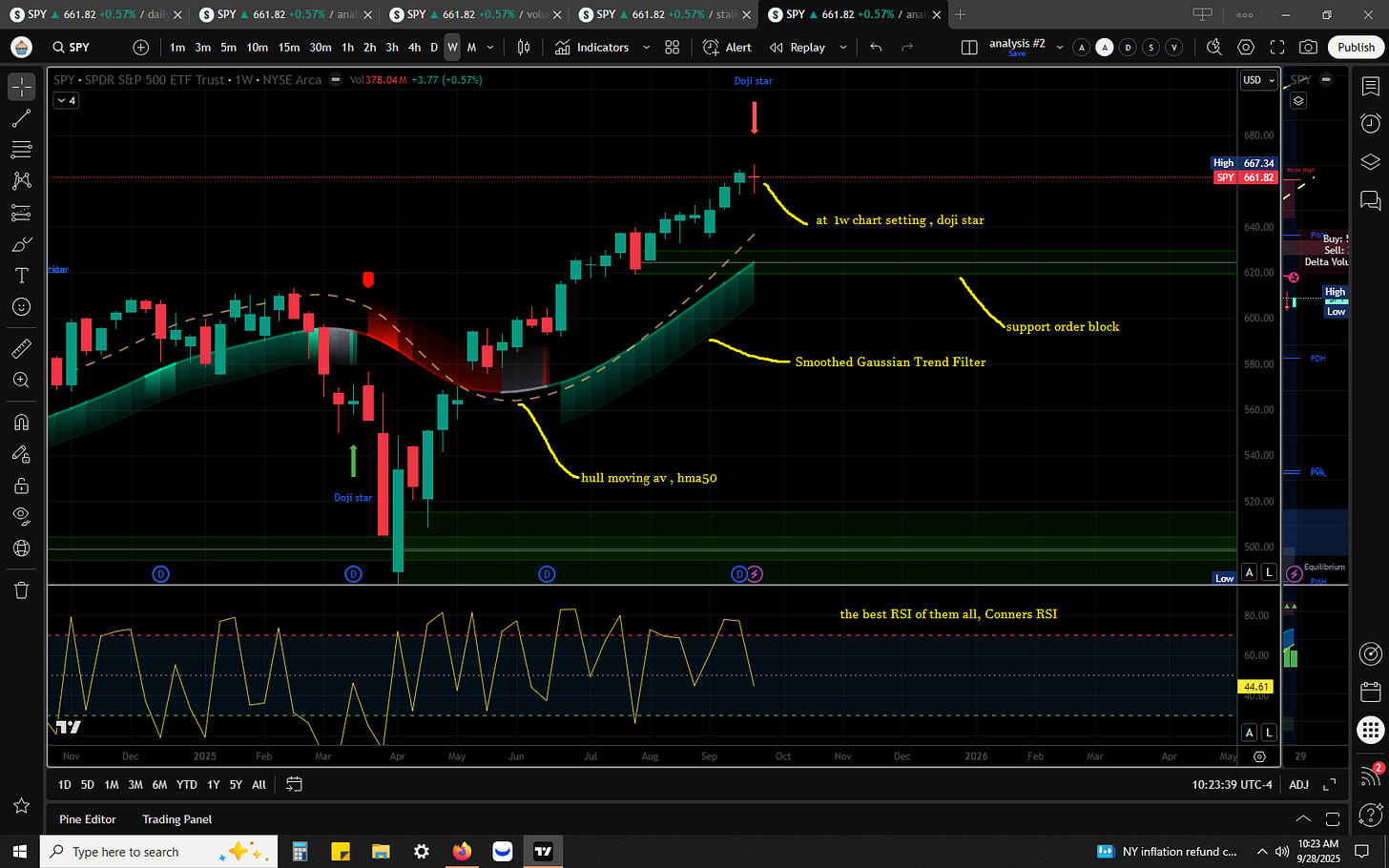Open symbol search for SPY
Image resolution: width=1389 pixels, height=868 pixels.
point(72,47)
